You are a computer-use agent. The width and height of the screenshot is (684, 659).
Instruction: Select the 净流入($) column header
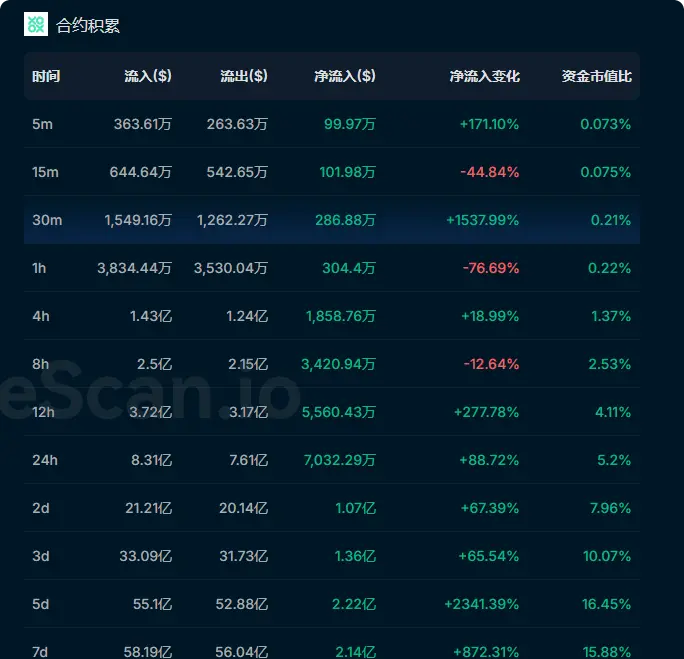(x=345, y=76)
